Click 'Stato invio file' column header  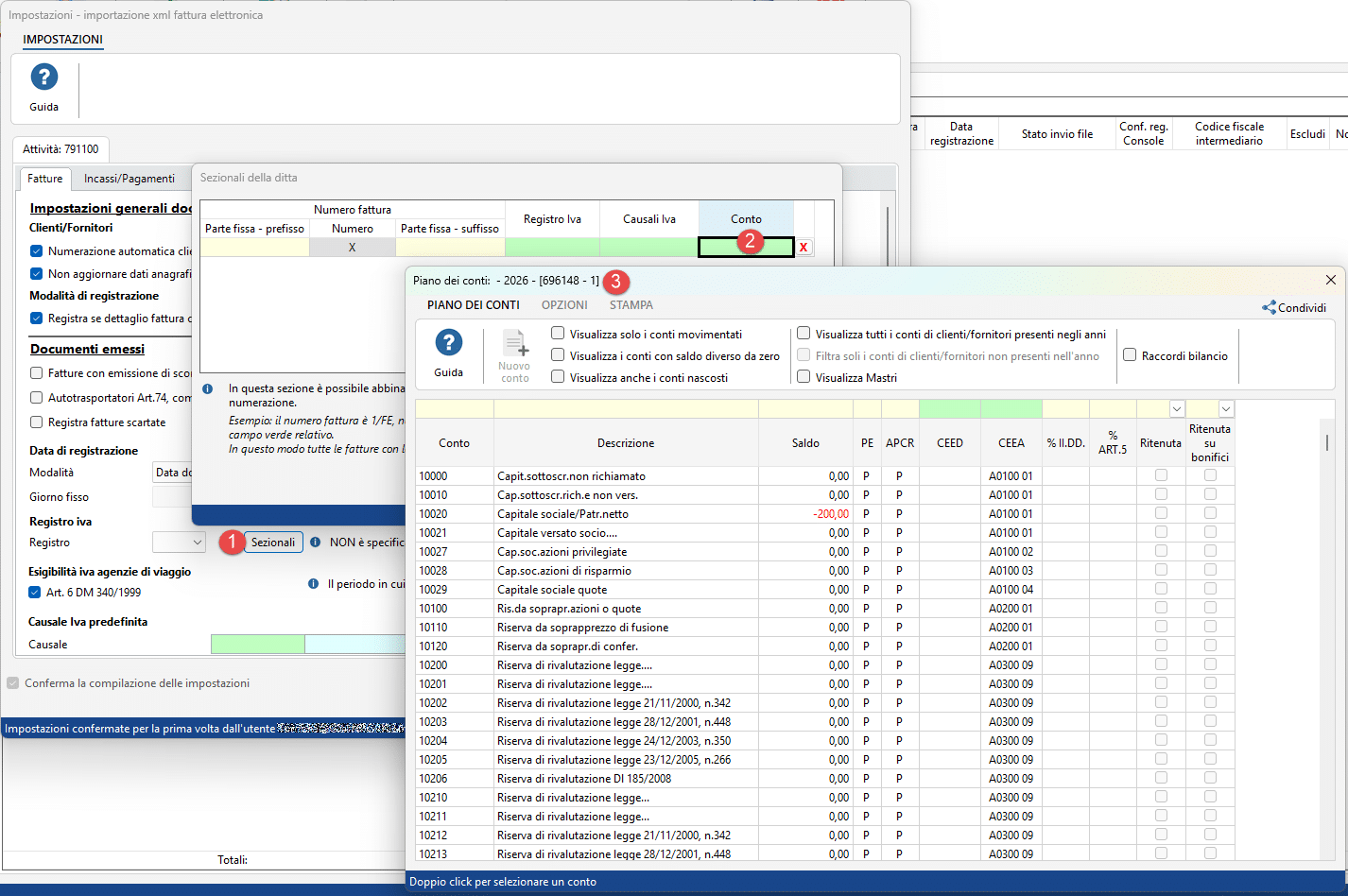1057,134
